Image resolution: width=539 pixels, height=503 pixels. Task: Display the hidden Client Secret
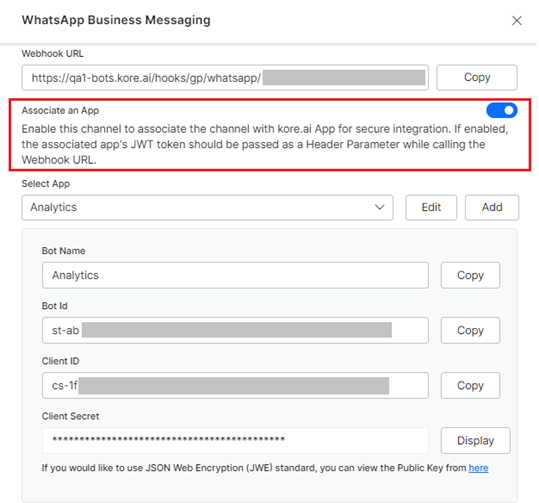click(475, 440)
